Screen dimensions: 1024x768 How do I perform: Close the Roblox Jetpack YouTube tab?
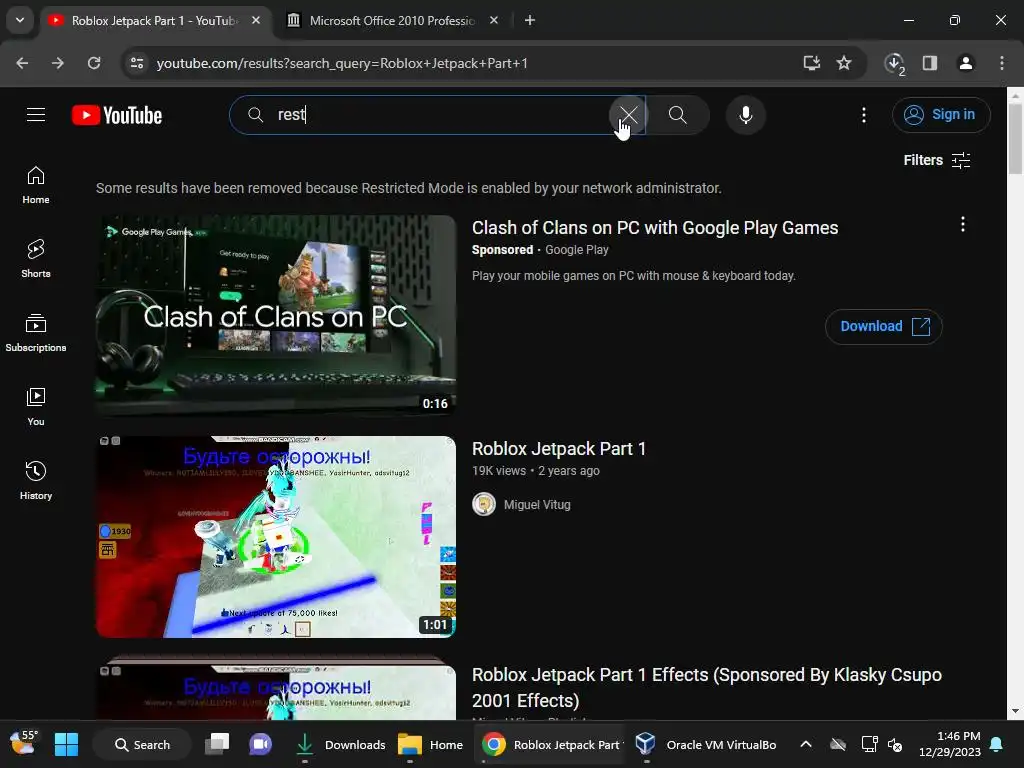(x=256, y=20)
